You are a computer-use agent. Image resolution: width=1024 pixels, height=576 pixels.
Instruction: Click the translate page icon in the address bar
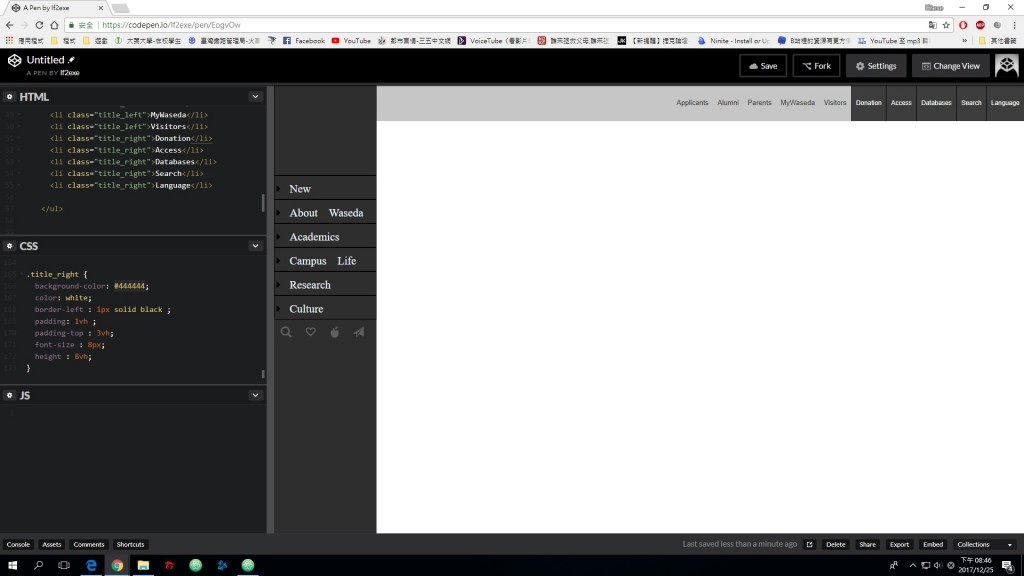click(933, 25)
